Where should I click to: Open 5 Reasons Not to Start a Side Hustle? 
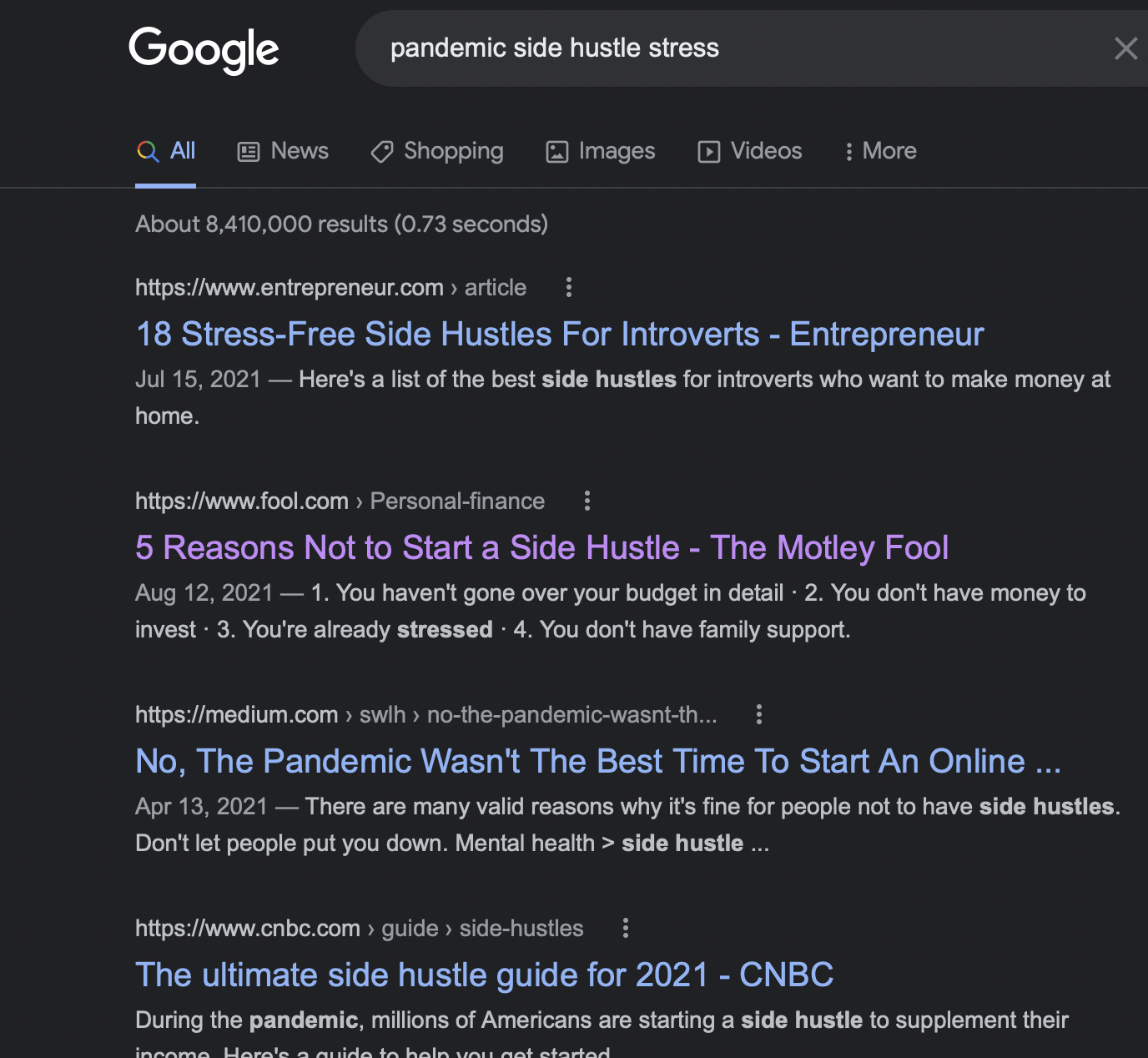click(542, 547)
